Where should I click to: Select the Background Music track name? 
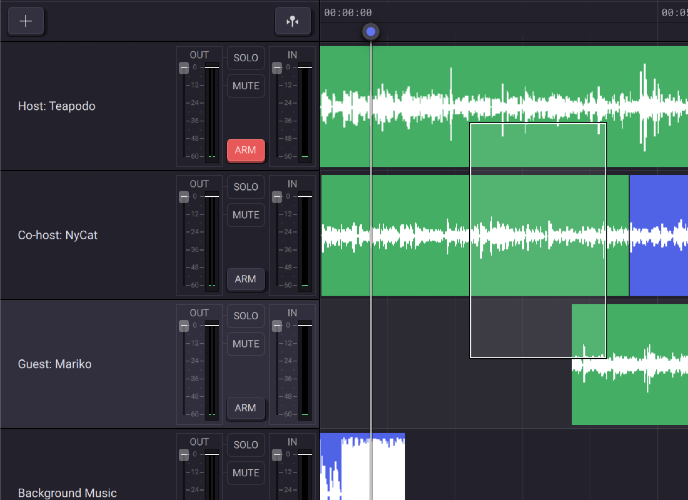pyautogui.click(x=67, y=493)
